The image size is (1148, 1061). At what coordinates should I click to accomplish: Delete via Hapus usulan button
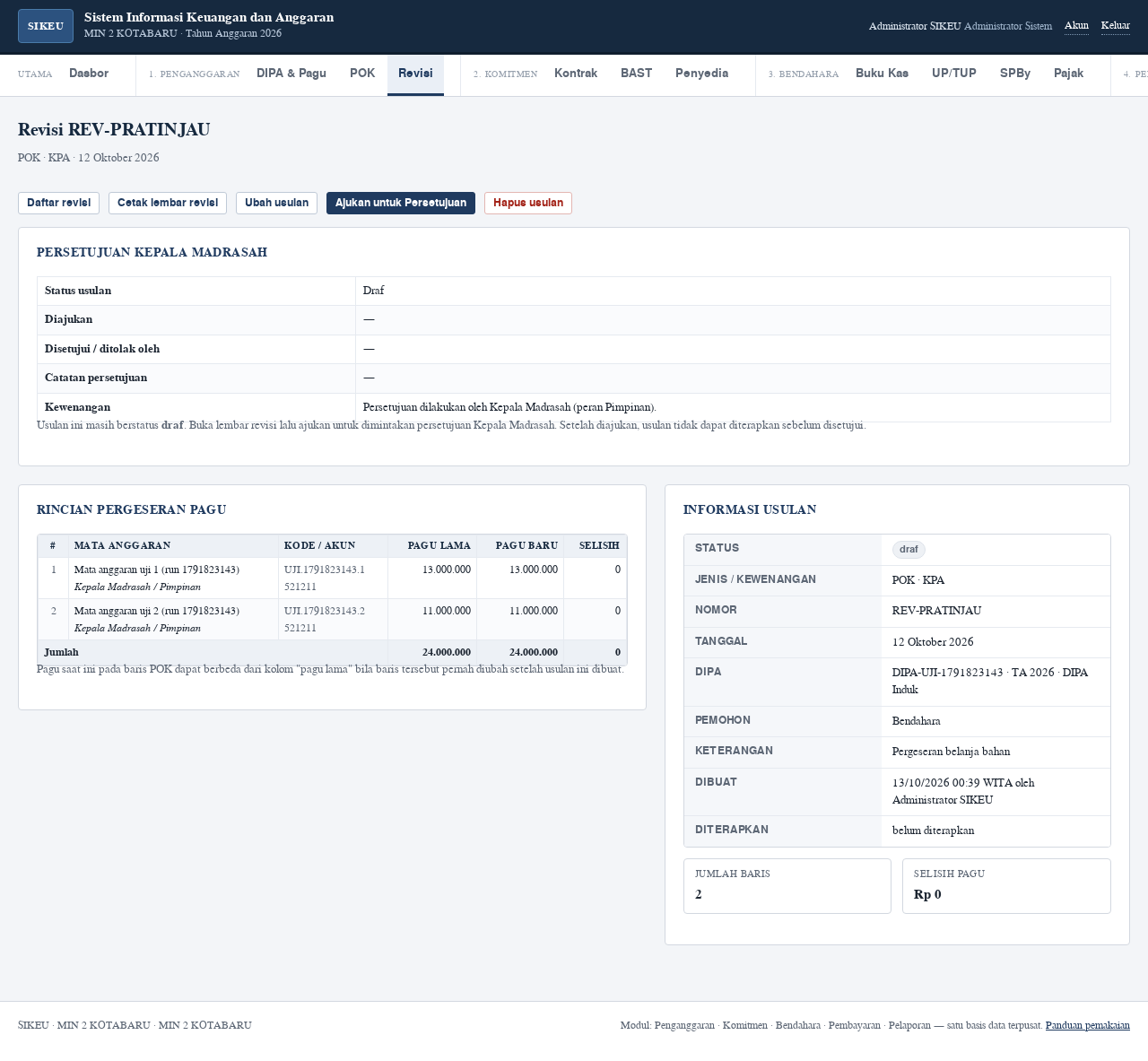(528, 203)
